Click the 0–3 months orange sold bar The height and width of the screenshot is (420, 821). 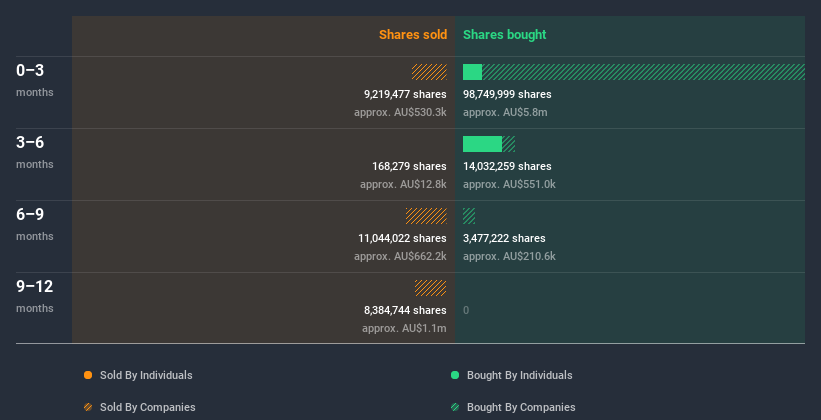click(429, 72)
